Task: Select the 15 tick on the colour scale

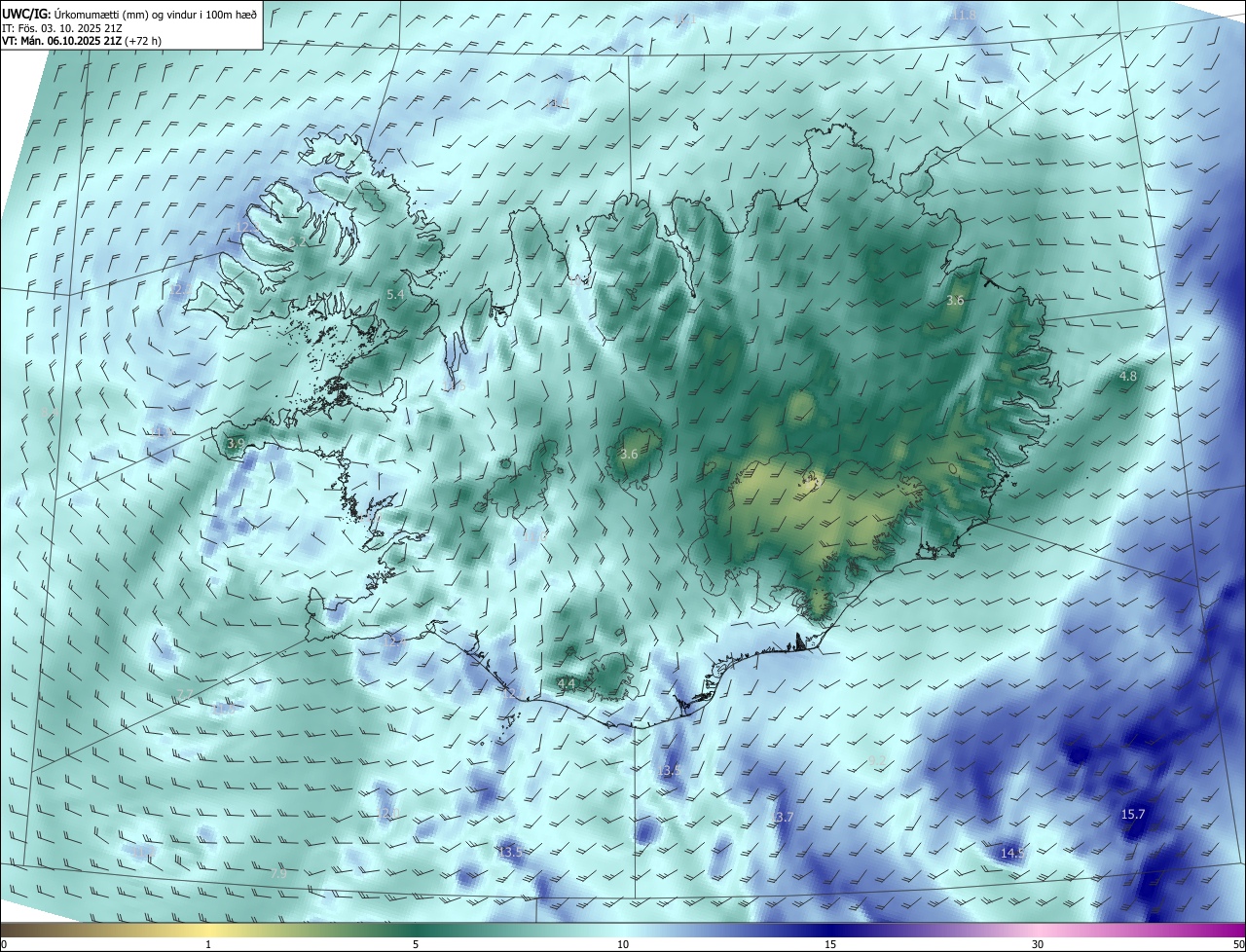Action: click(x=830, y=944)
